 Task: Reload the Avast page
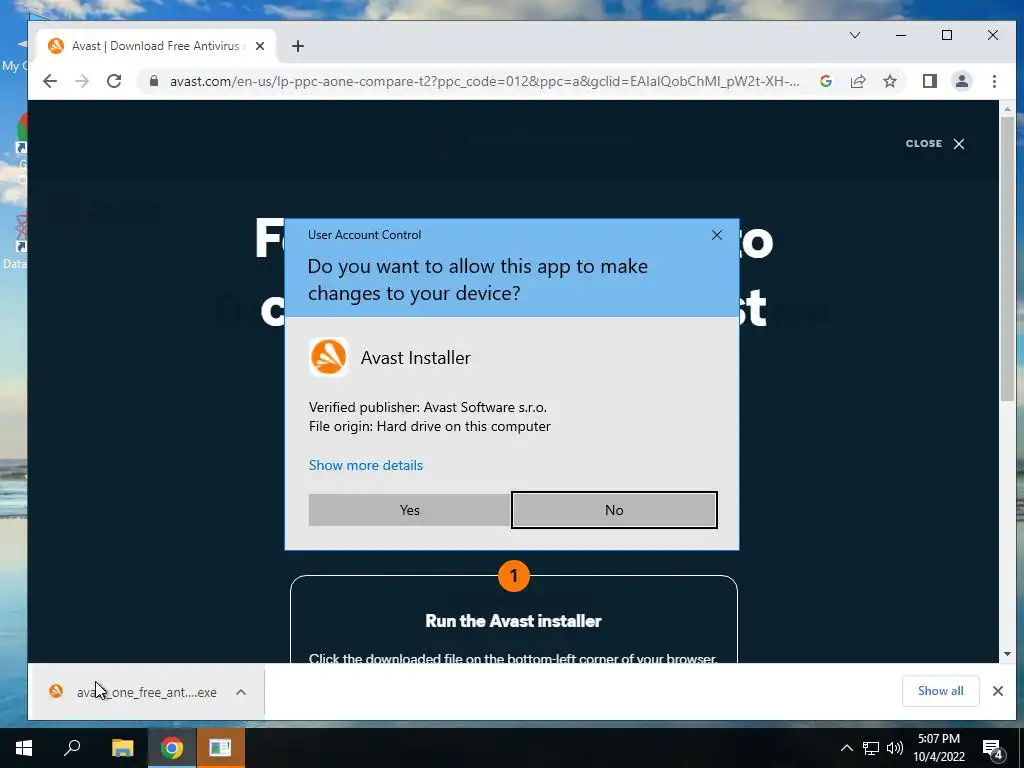click(x=114, y=81)
